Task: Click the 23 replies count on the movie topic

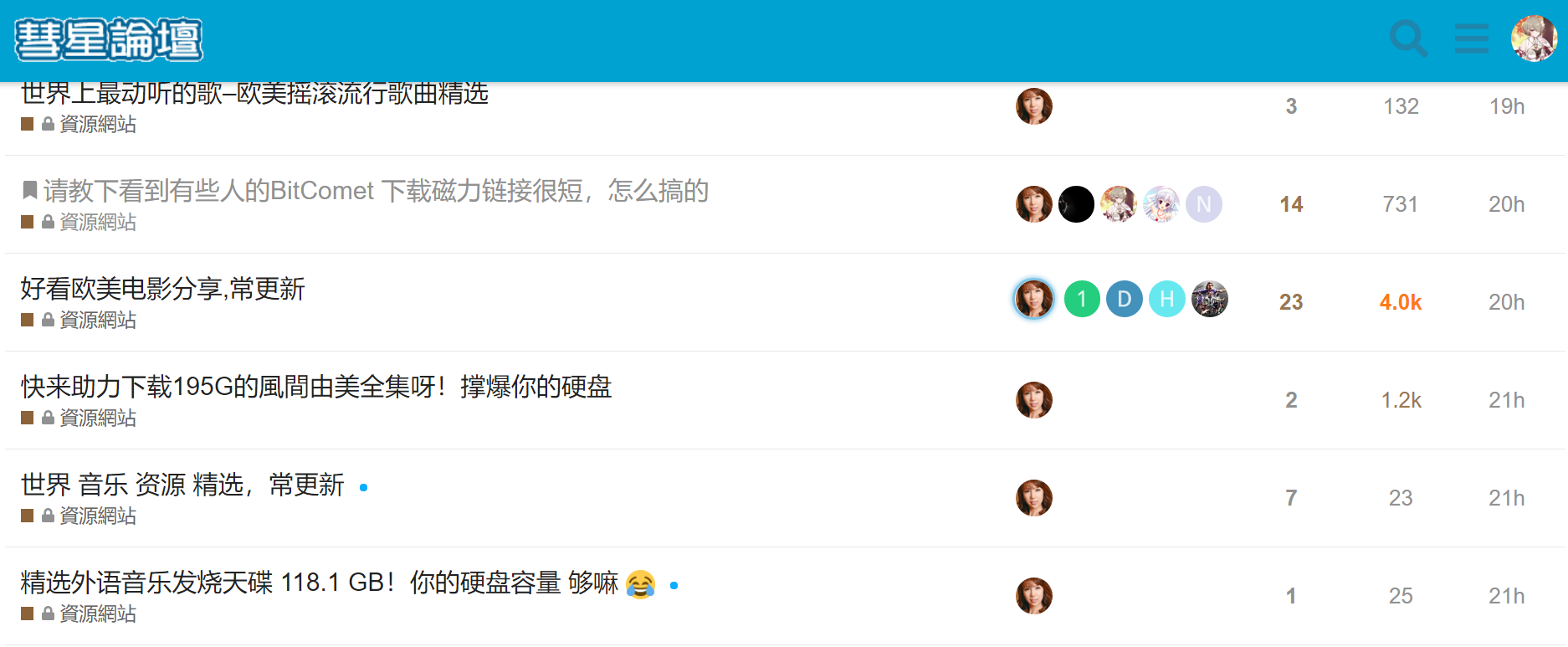Action: pyautogui.click(x=1291, y=302)
